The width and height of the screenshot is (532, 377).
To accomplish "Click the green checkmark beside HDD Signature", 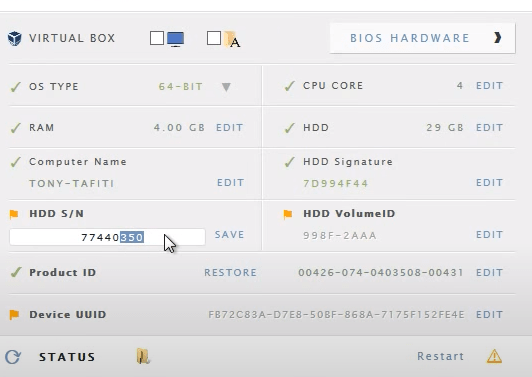I will 289,162.
